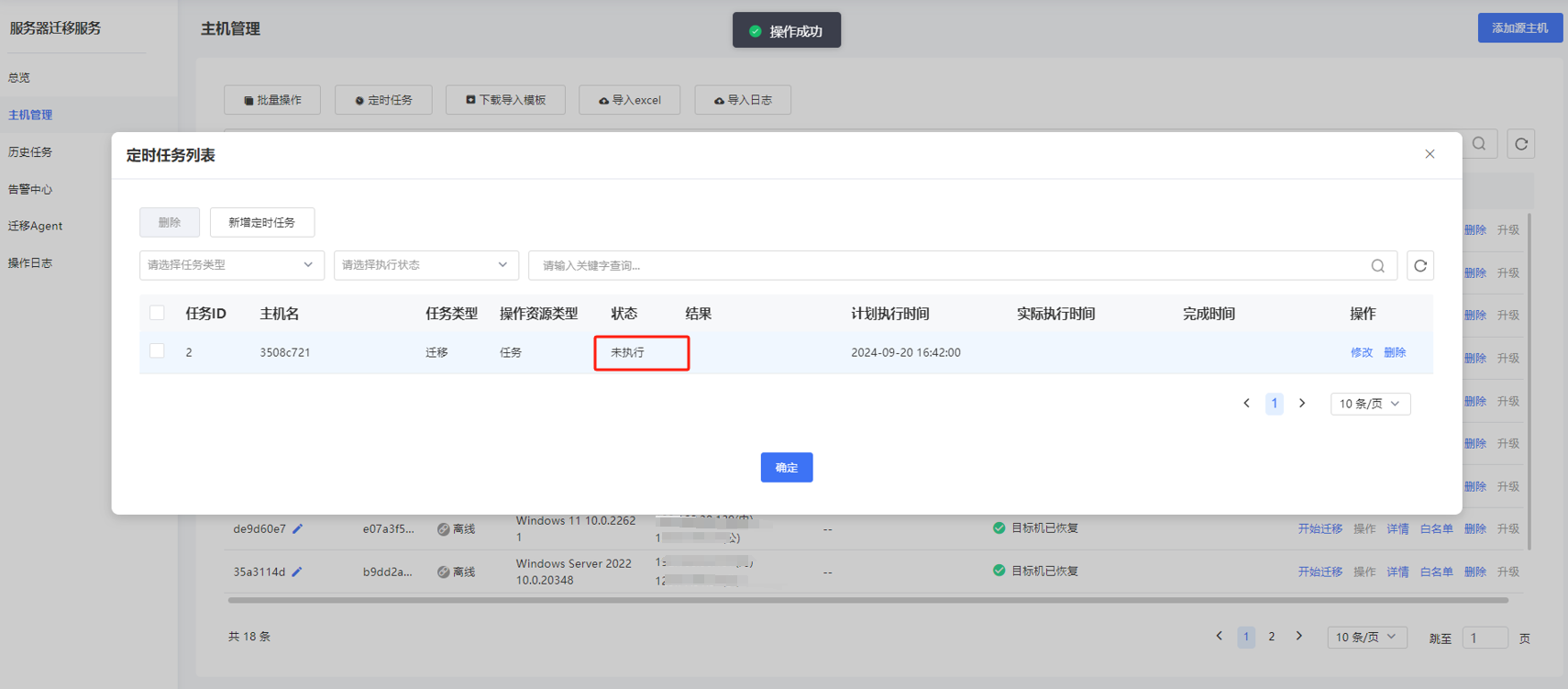
Task: Open the dialog's 10 条/页 page size dropdown
Action: coord(1371,404)
